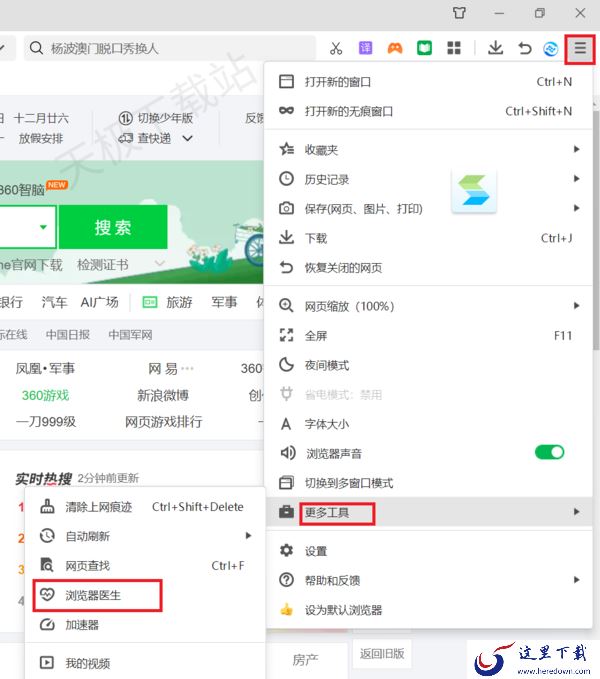Select Open new window menu item
The height and width of the screenshot is (679, 600).
428,82
